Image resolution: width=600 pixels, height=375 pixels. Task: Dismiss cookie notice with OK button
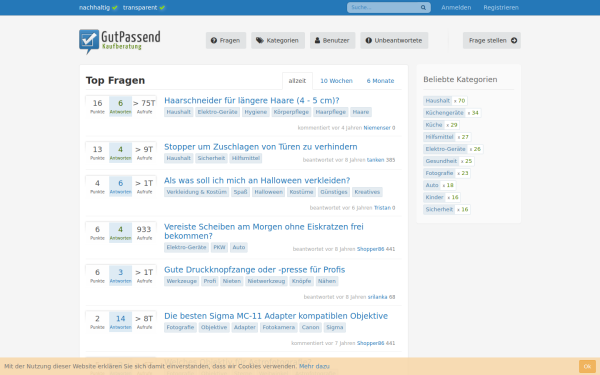587,367
